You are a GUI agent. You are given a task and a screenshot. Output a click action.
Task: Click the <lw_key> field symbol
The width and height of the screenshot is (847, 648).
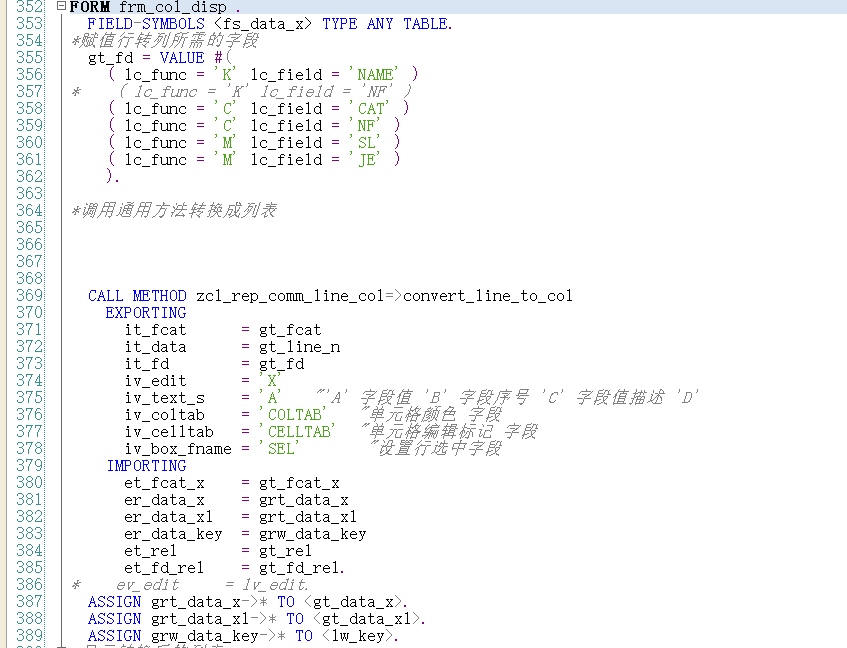[358, 636]
